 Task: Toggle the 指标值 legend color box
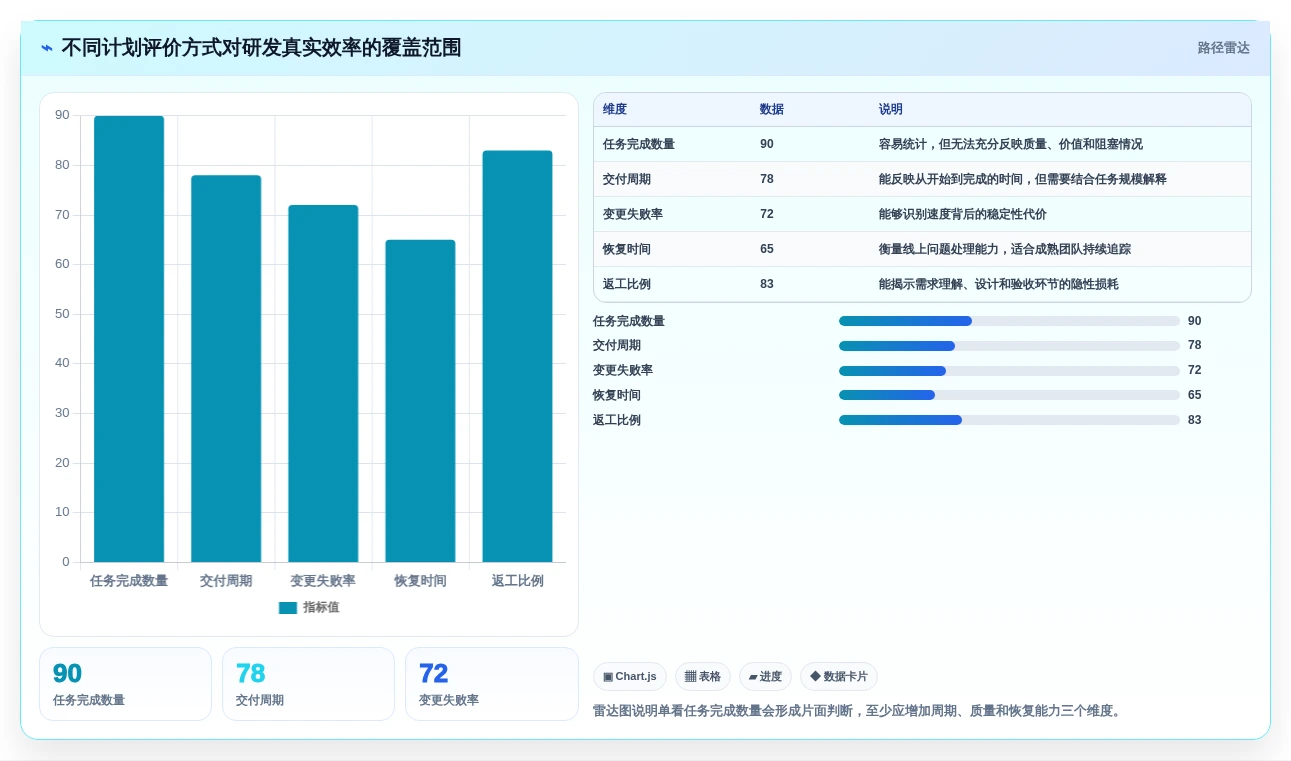[x=288, y=607]
